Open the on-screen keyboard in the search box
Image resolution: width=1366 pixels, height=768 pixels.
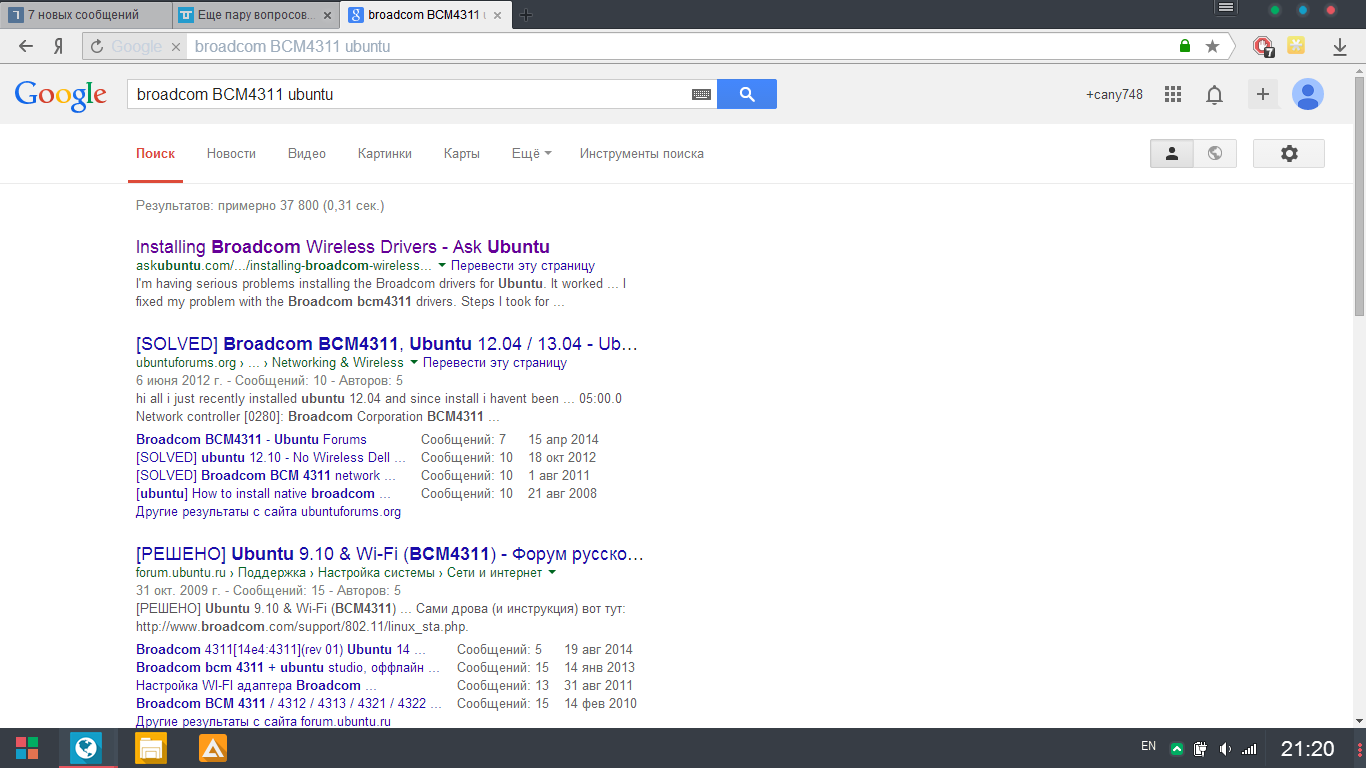701,94
